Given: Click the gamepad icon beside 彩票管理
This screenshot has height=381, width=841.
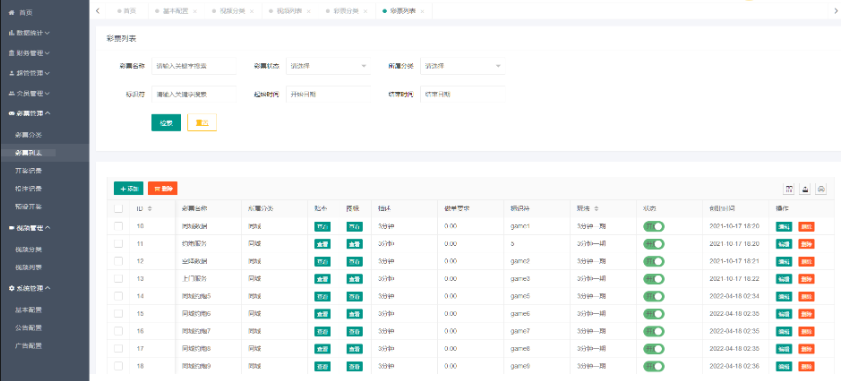Looking at the screenshot, I should click(x=11, y=113).
